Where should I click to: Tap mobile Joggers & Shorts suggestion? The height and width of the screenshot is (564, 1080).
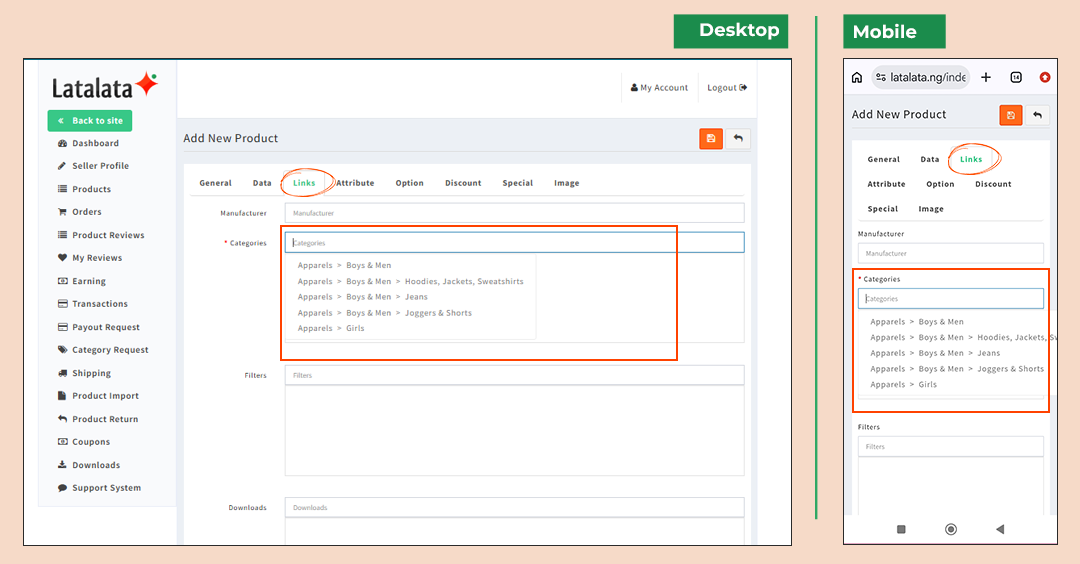957,369
